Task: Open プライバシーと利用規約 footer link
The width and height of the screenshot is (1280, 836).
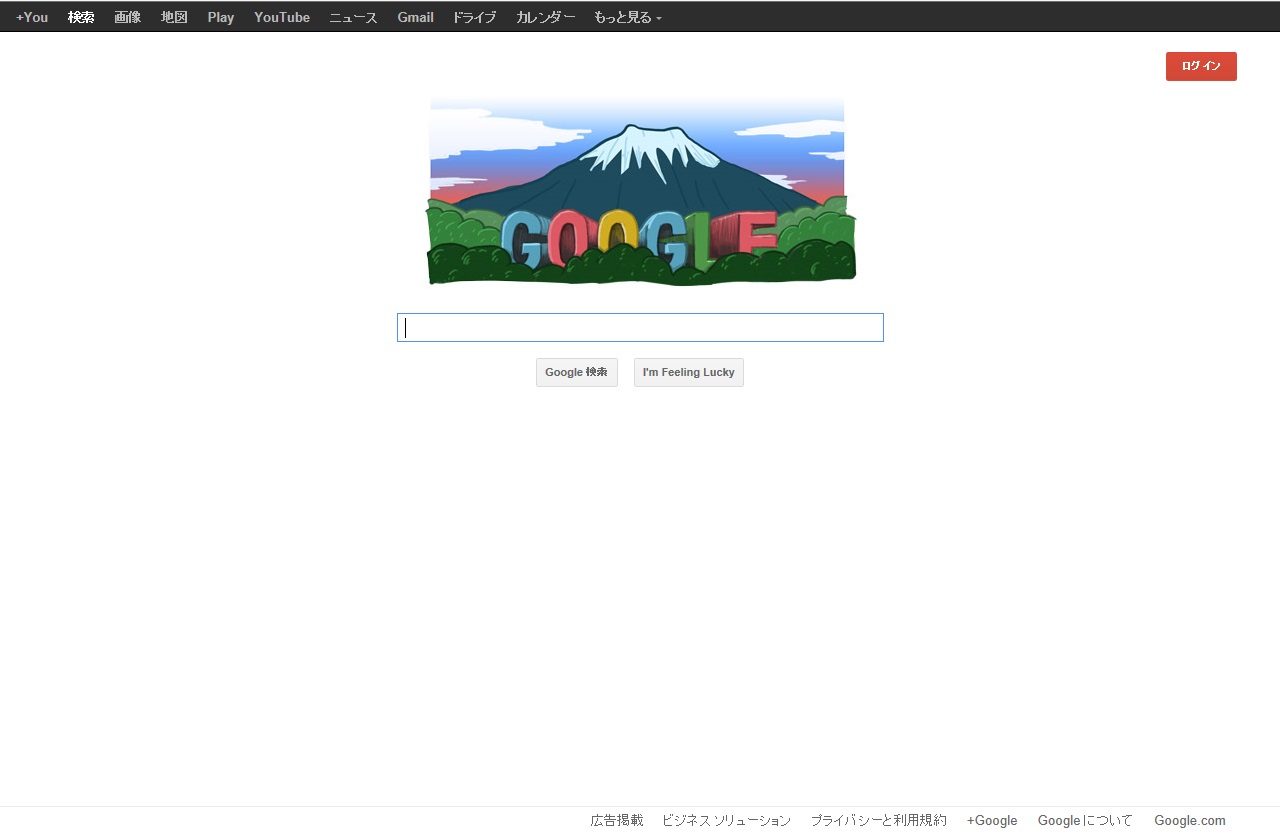Action: 878,820
